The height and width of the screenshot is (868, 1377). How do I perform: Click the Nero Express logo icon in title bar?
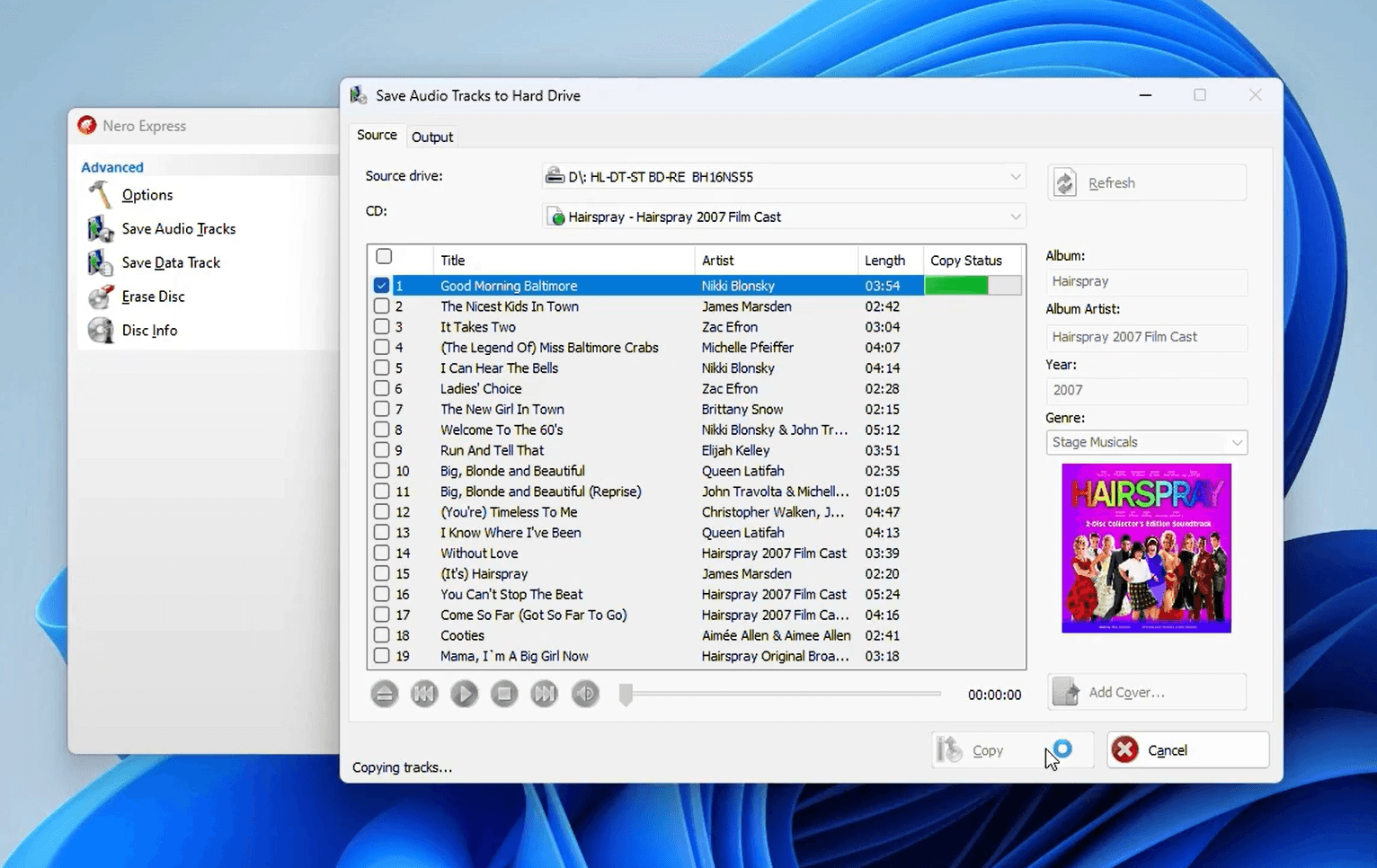tap(86, 126)
